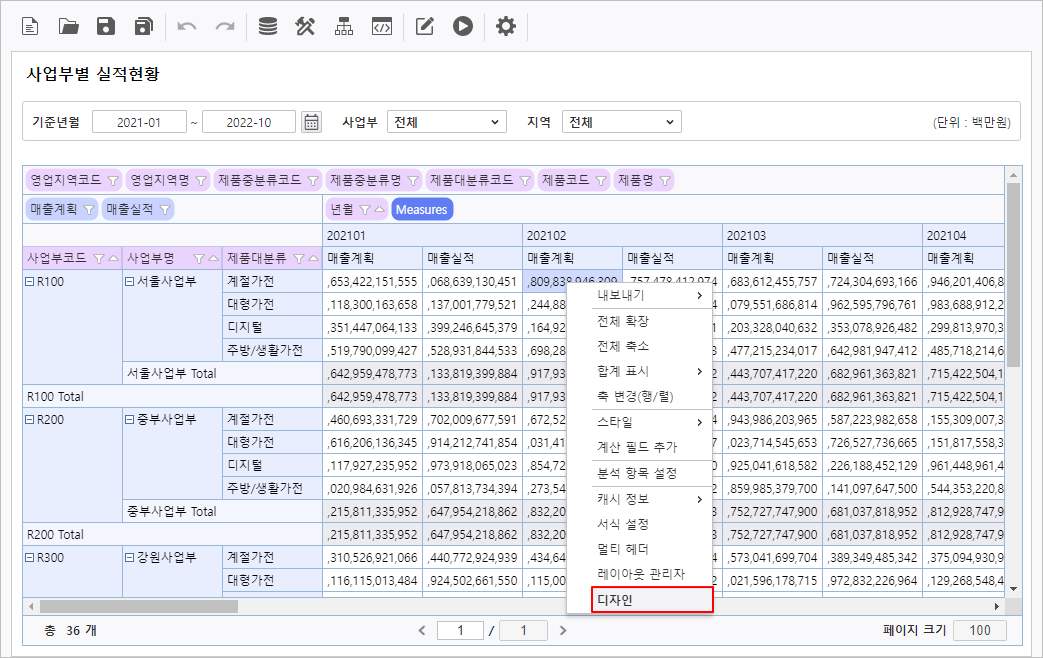
Task: Open the 사업부 dropdown
Action: [446, 122]
